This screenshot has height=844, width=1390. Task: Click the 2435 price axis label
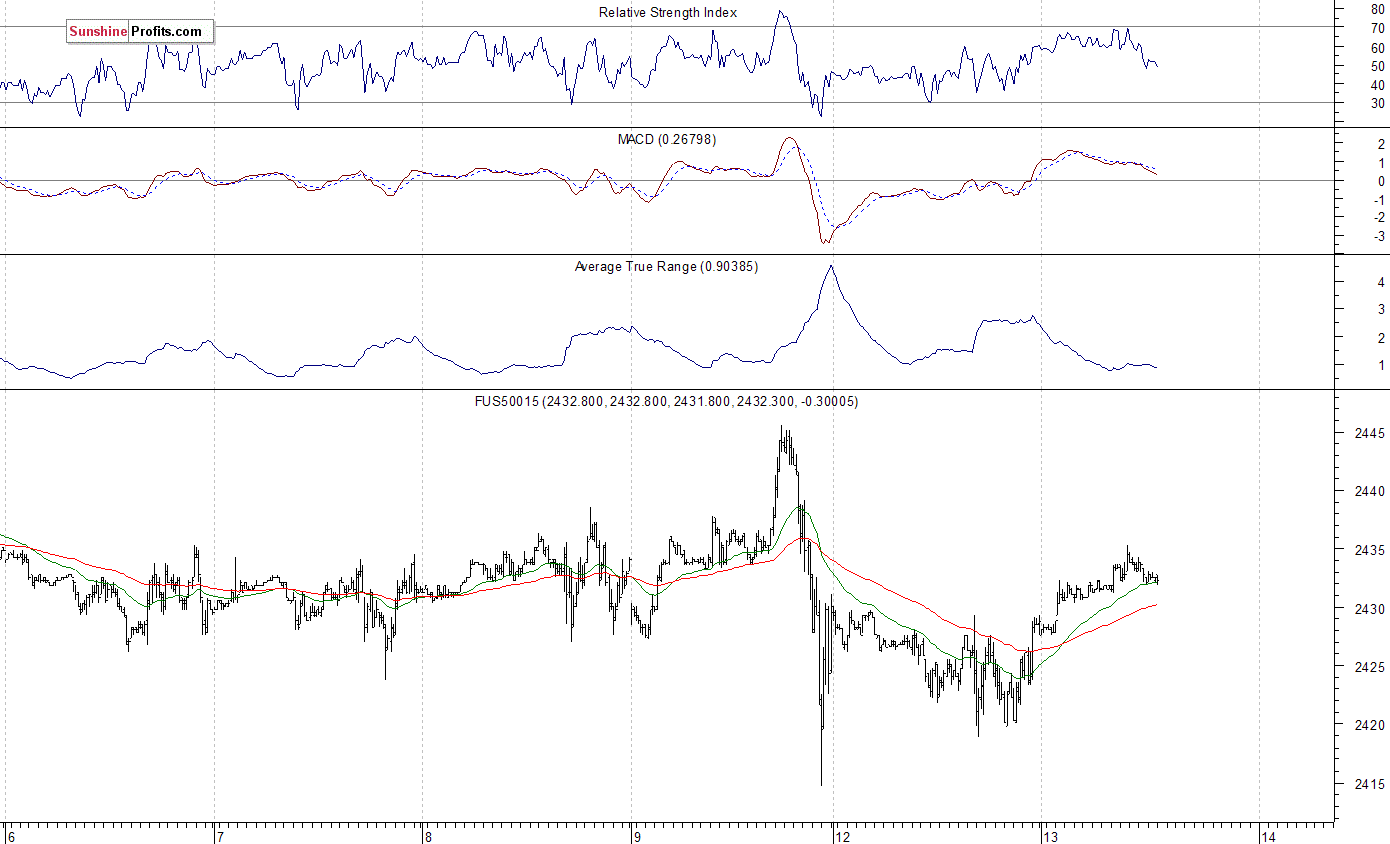click(x=1369, y=550)
